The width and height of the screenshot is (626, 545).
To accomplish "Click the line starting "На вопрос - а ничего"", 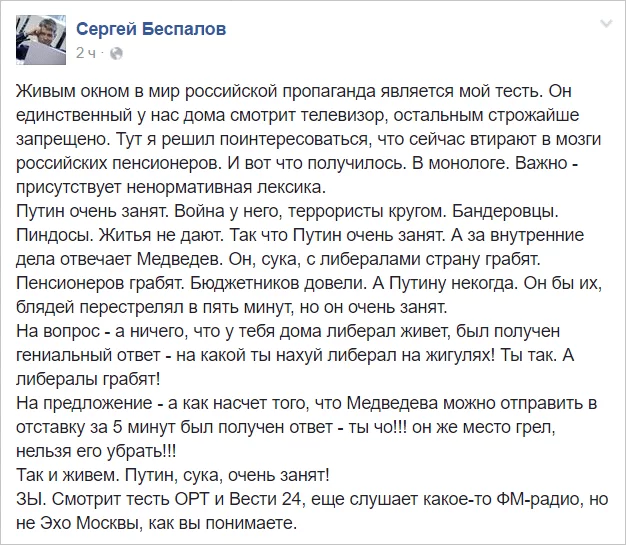I will [287, 331].
